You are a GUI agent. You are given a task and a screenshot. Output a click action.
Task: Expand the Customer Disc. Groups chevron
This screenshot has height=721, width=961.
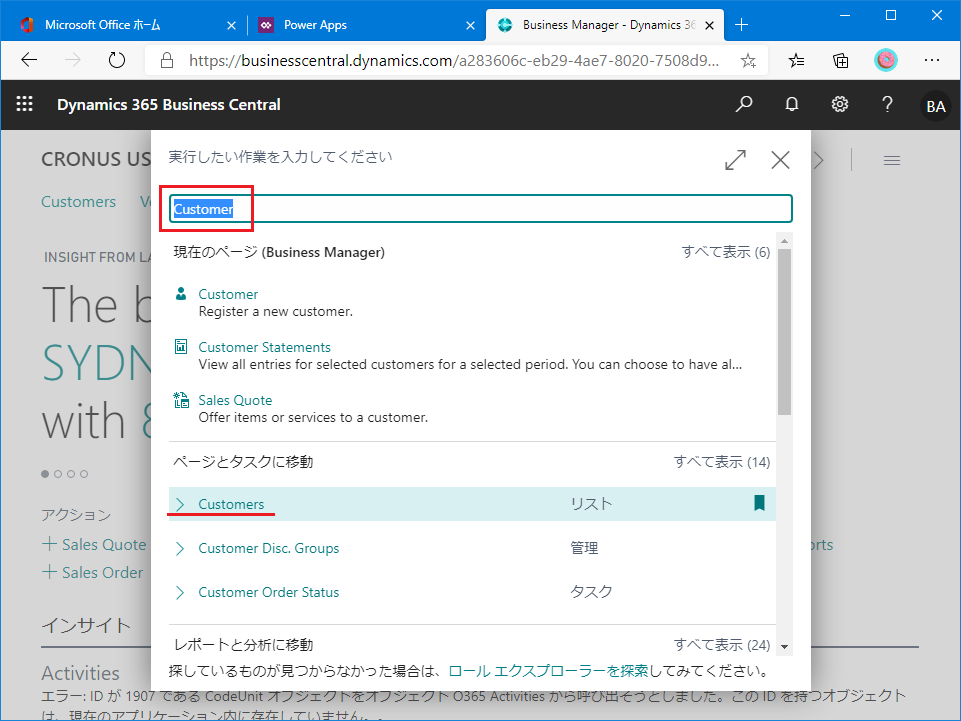pyautogui.click(x=180, y=548)
